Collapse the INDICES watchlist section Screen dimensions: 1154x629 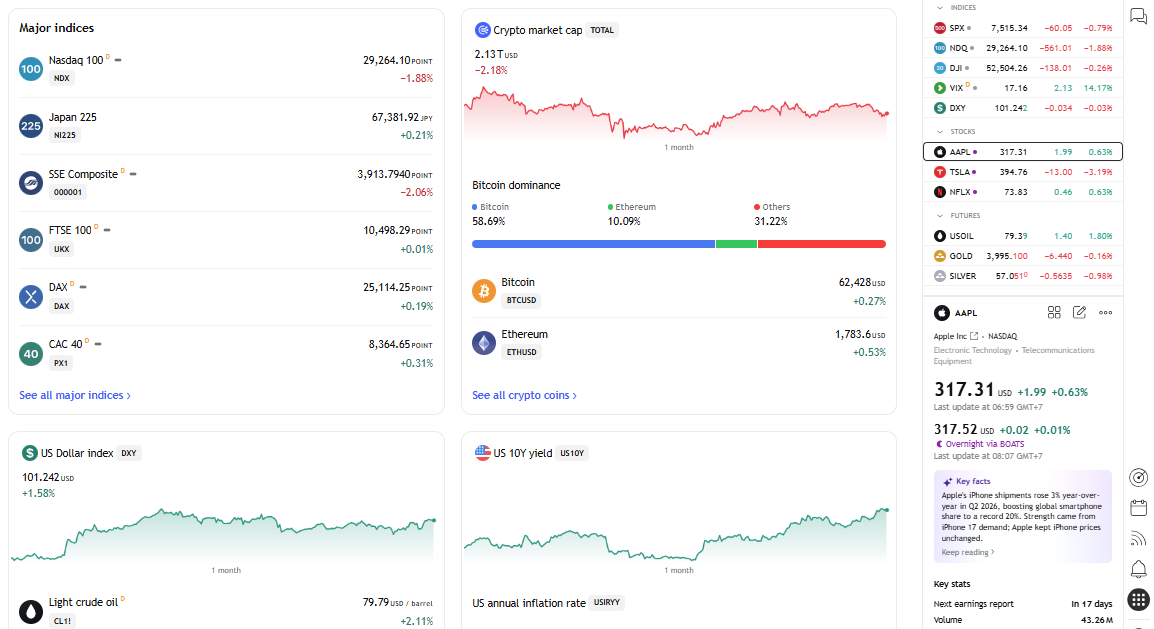tap(940, 7)
